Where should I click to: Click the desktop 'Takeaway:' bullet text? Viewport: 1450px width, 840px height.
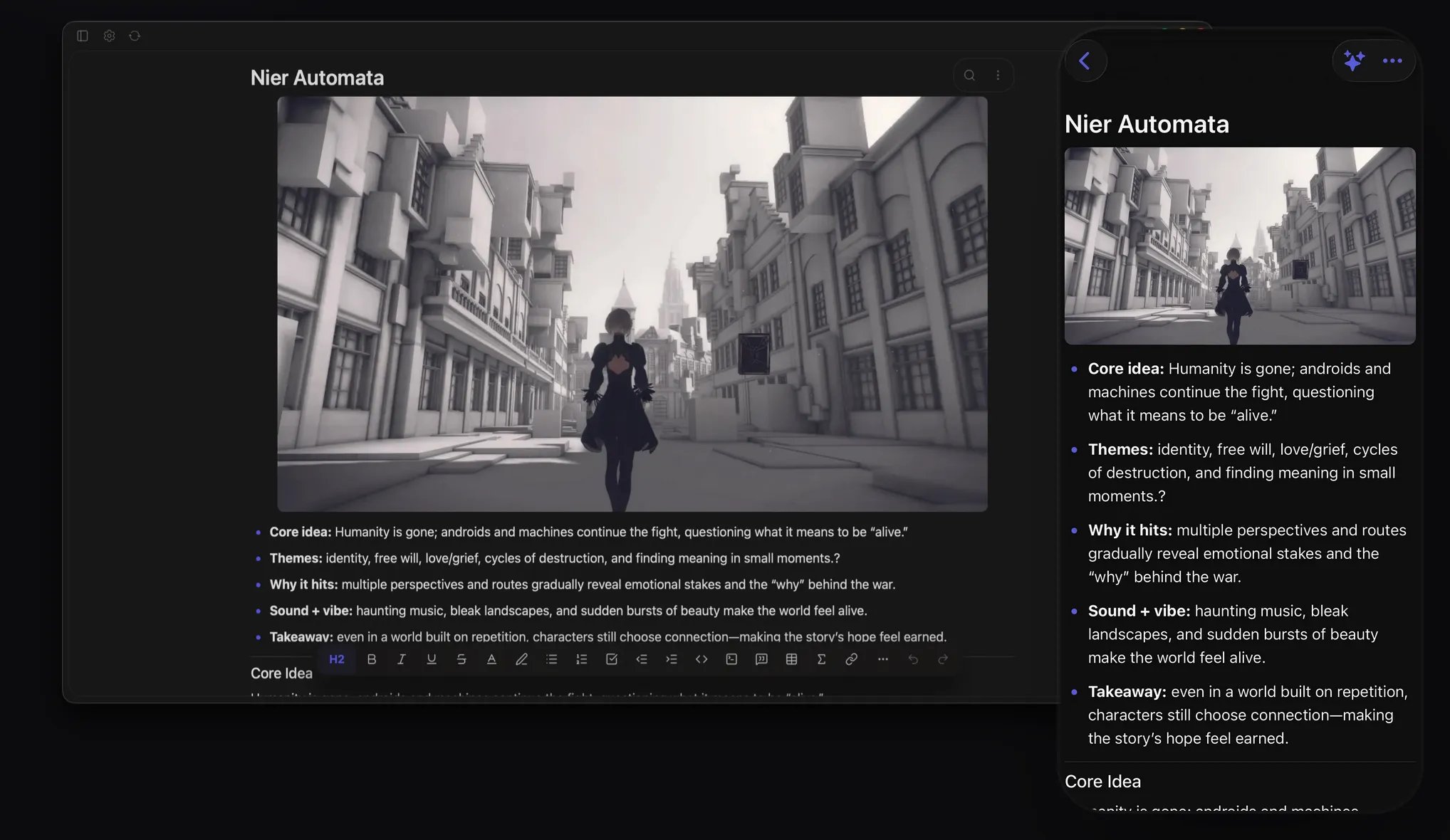(x=608, y=636)
